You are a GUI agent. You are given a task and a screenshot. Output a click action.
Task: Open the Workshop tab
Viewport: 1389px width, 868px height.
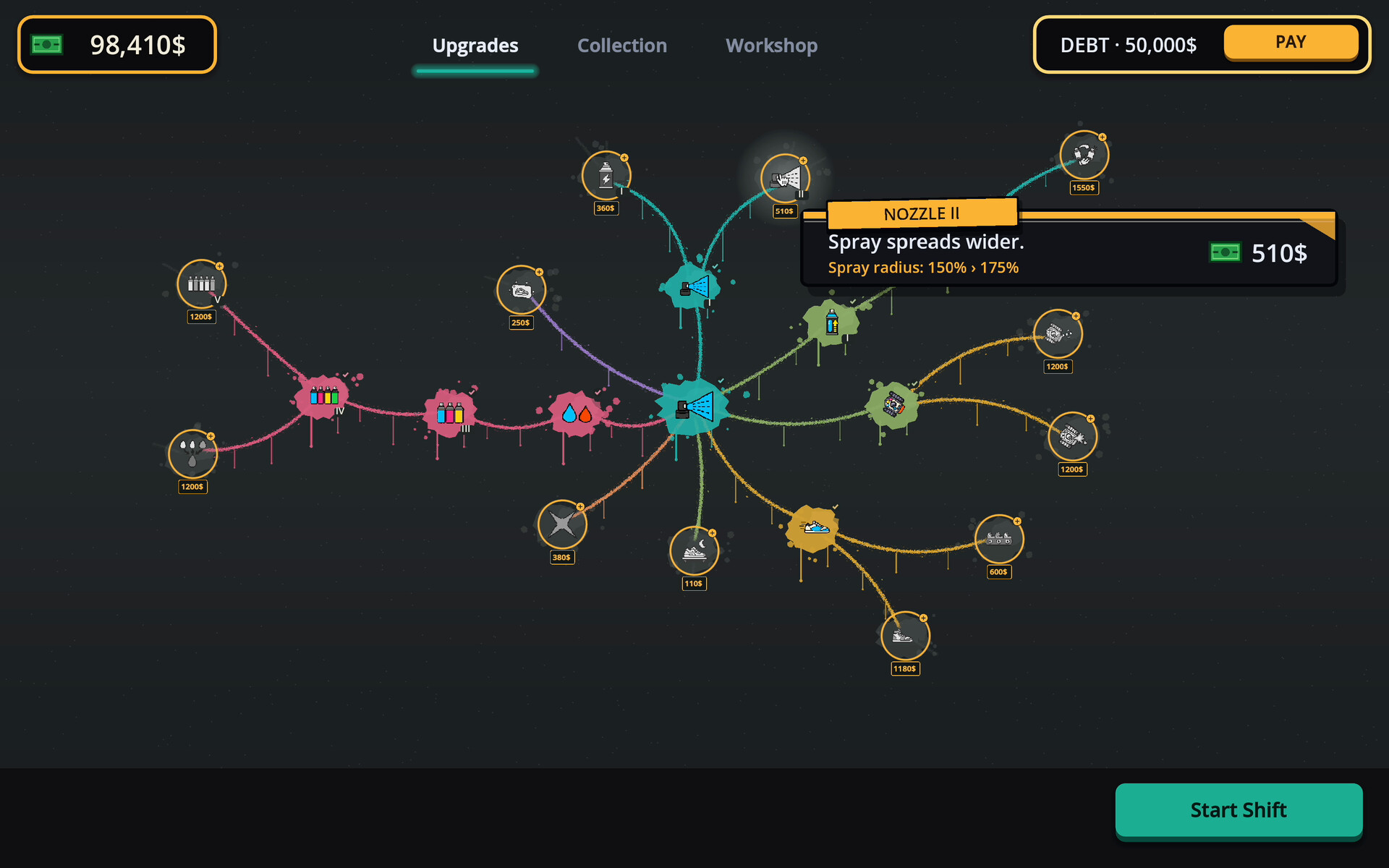771,46
